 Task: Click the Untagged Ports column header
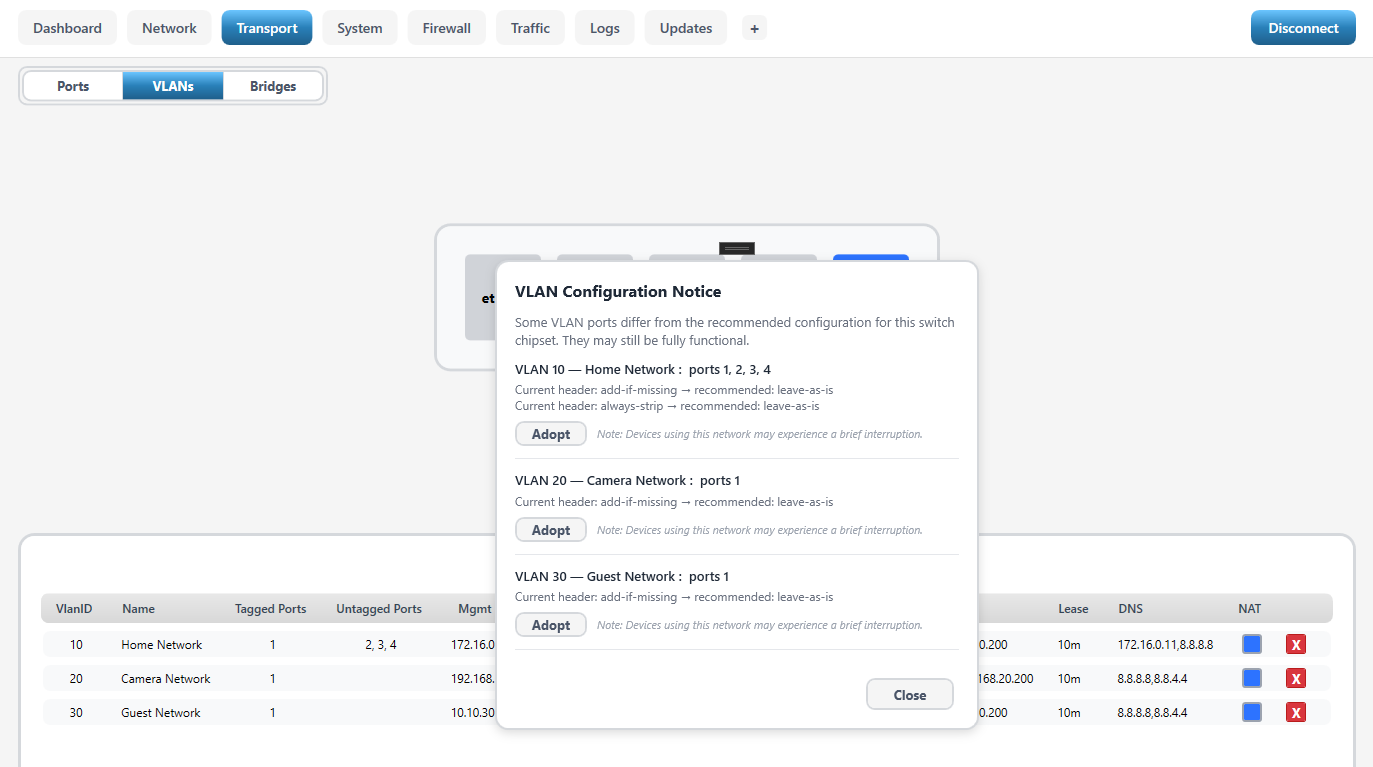379,609
